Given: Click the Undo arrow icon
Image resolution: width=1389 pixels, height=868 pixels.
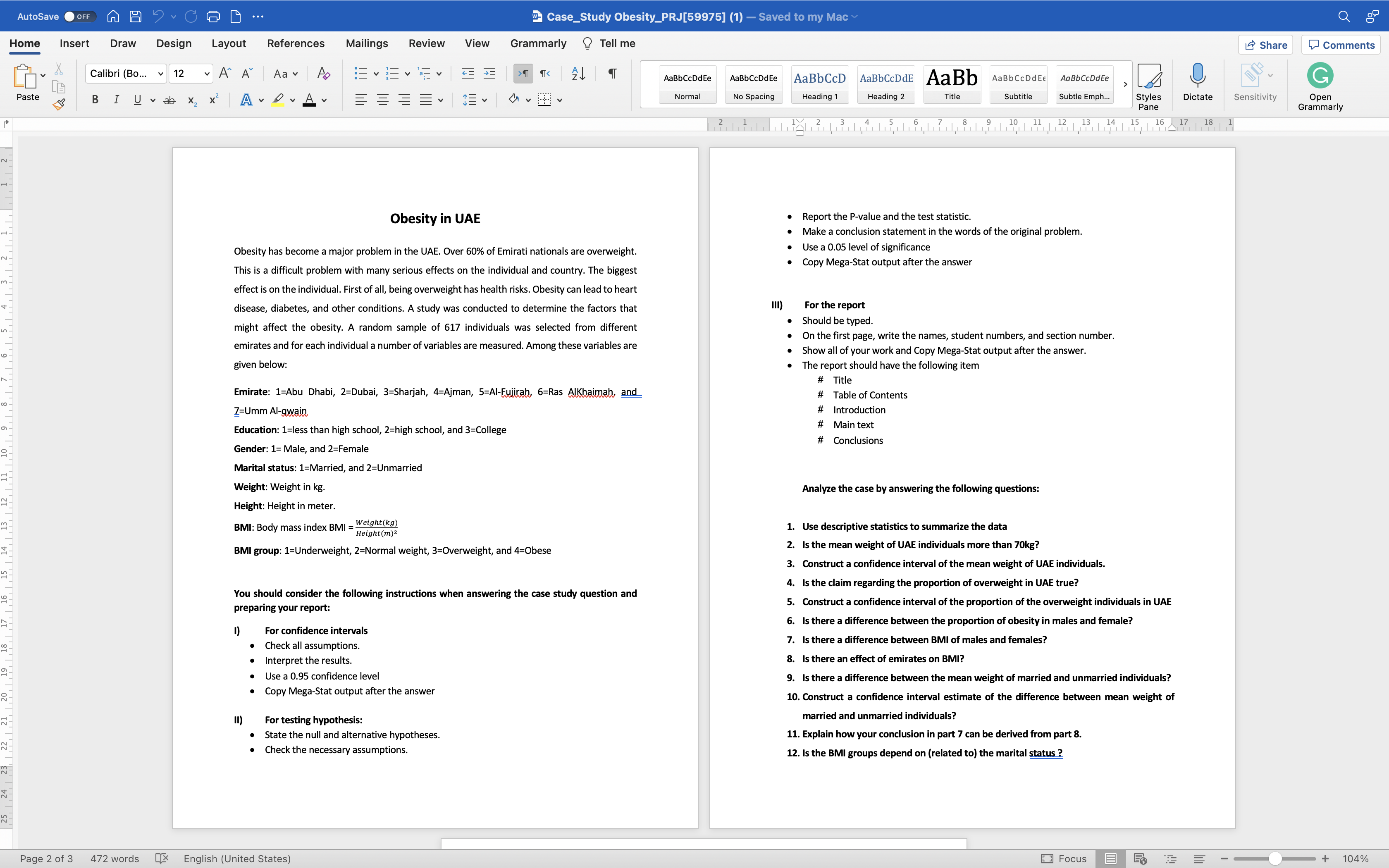Looking at the screenshot, I should click(158, 17).
